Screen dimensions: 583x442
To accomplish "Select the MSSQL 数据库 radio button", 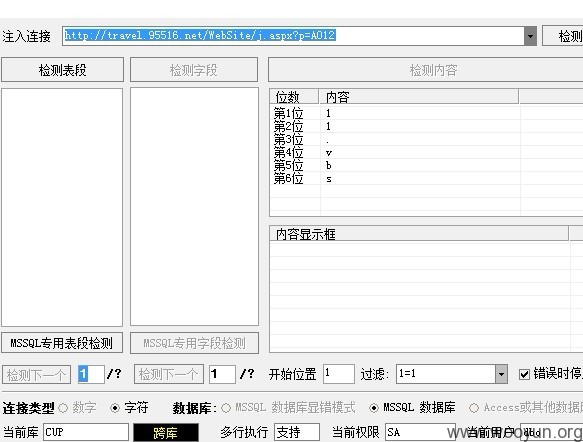I will [374, 408].
